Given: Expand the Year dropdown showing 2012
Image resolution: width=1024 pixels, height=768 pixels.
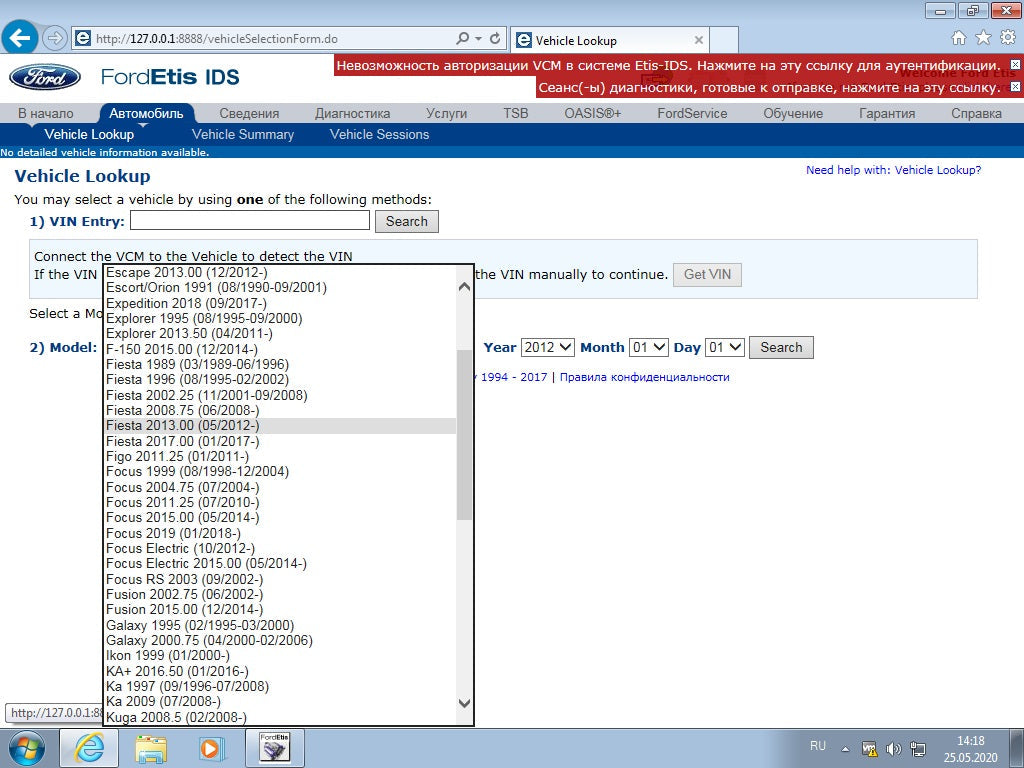Looking at the screenshot, I should point(548,347).
